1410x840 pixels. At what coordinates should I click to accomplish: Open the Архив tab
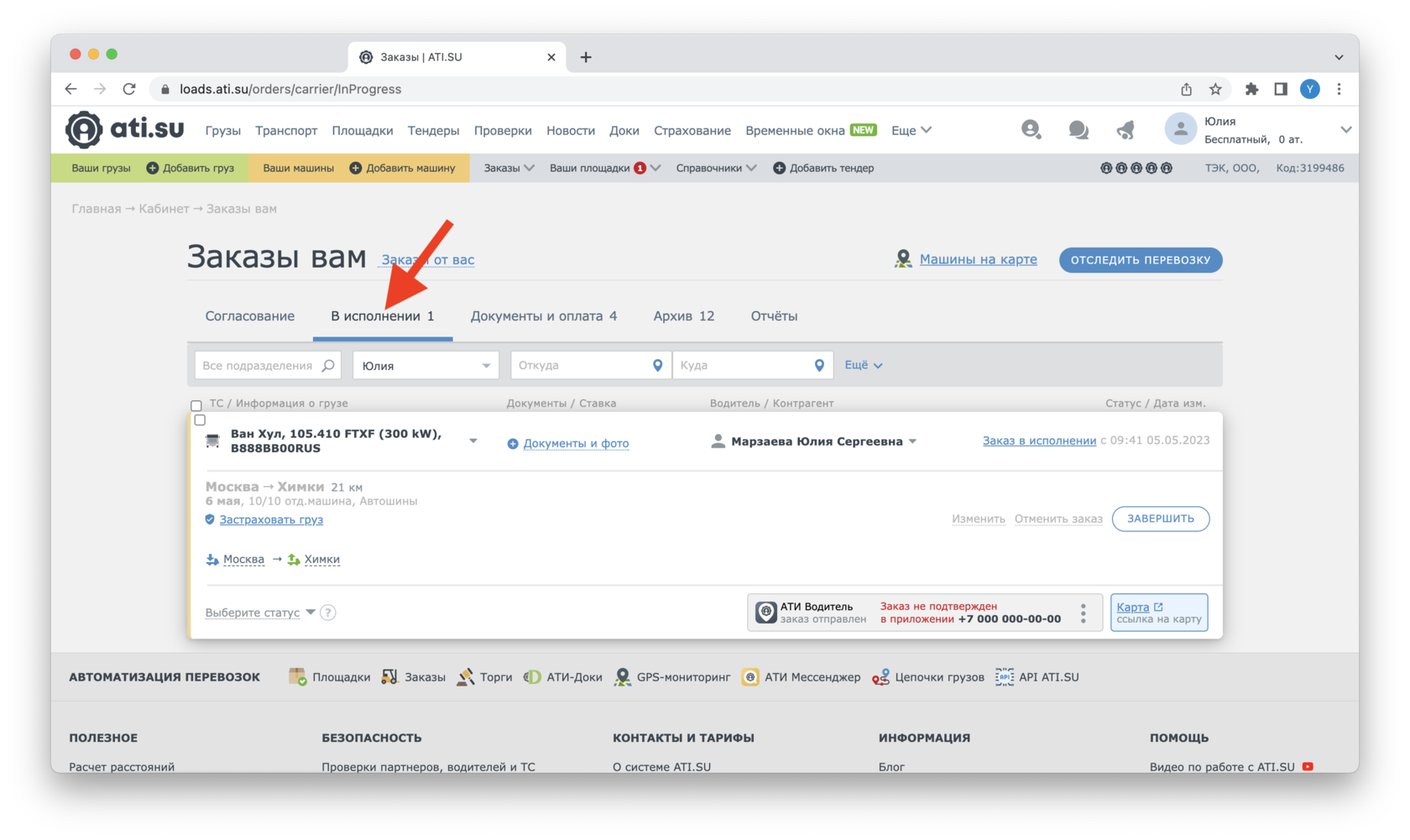point(684,316)
